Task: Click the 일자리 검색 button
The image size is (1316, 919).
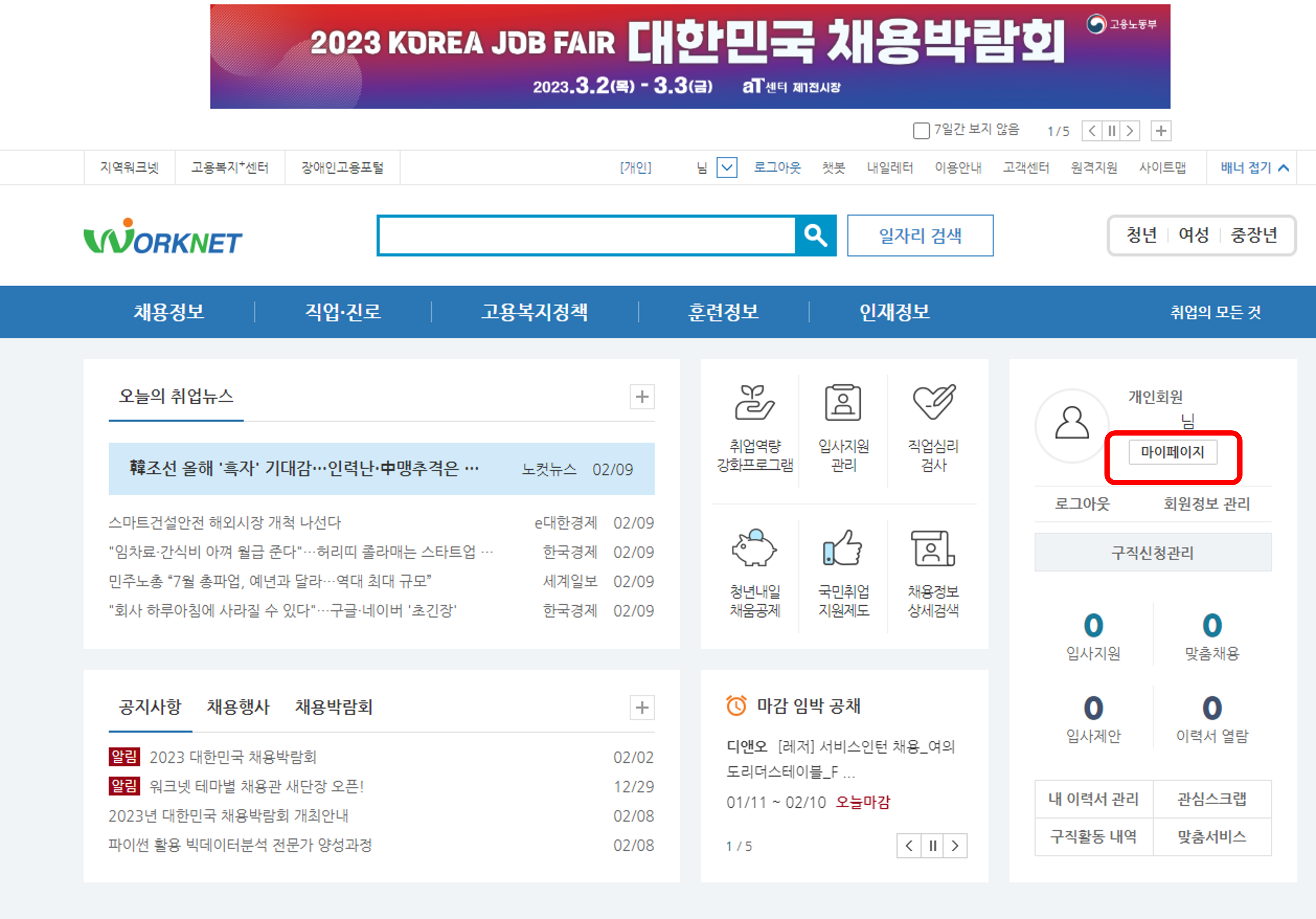Action: click(x=920, y=236)
